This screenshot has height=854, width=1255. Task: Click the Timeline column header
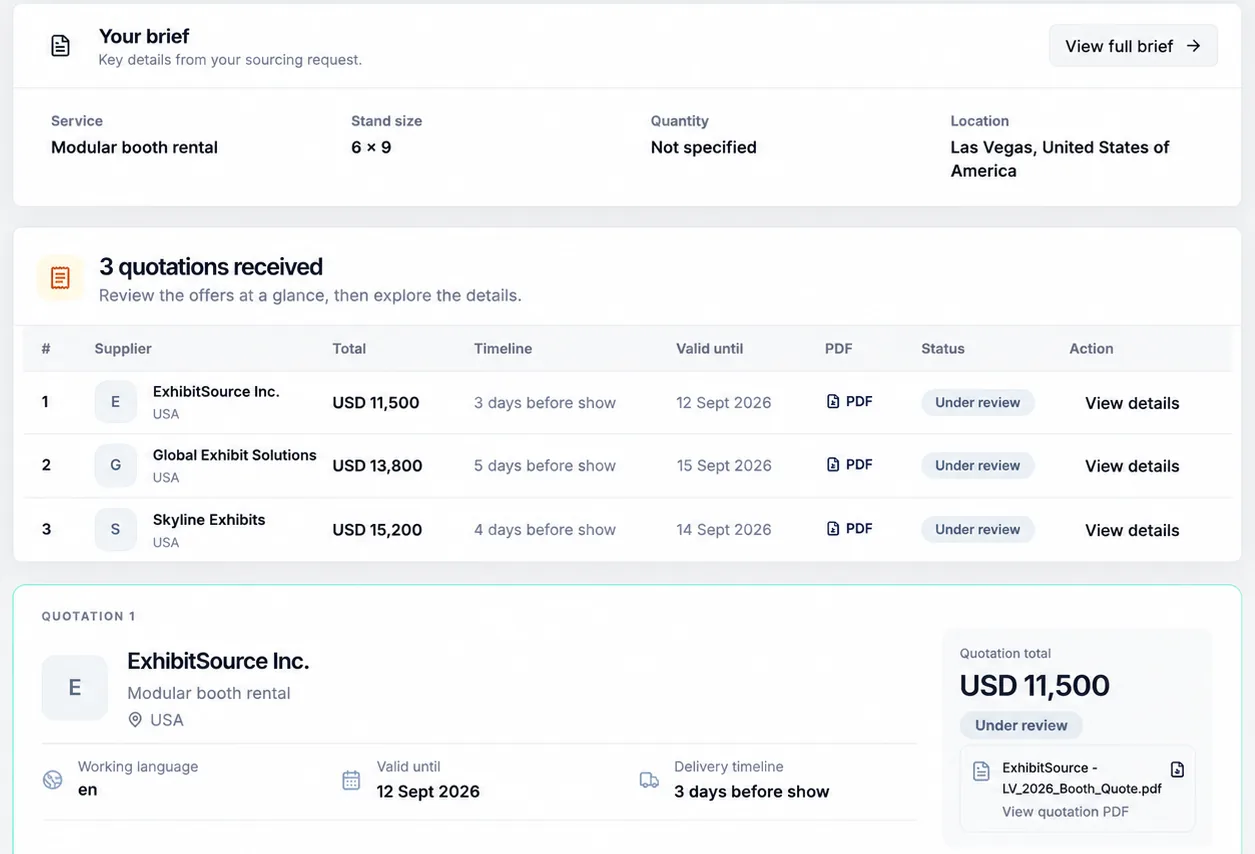503,349
